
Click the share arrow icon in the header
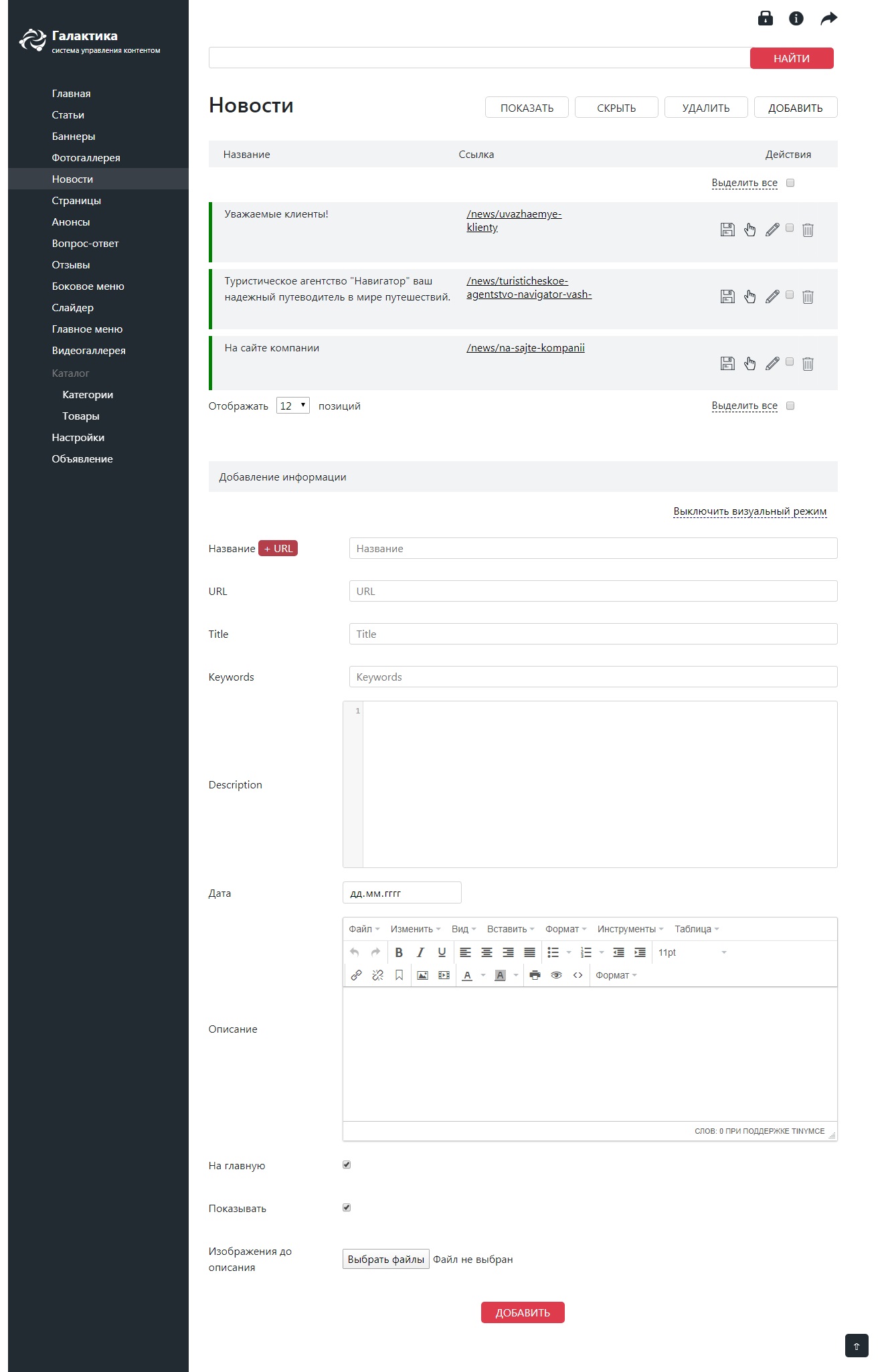(829, 18)
